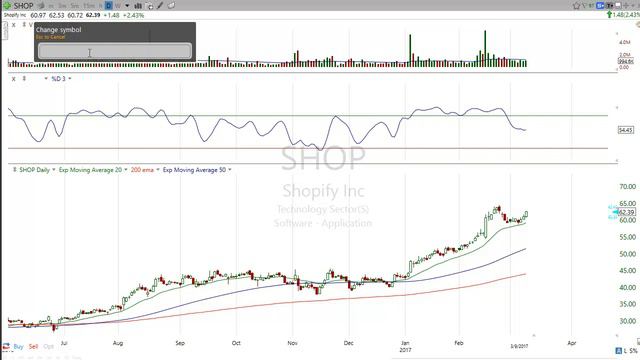Open Exp Moving Average 50 dropdown
The width and height of the screenshot is (640, 360).
(x=230, y=170)
